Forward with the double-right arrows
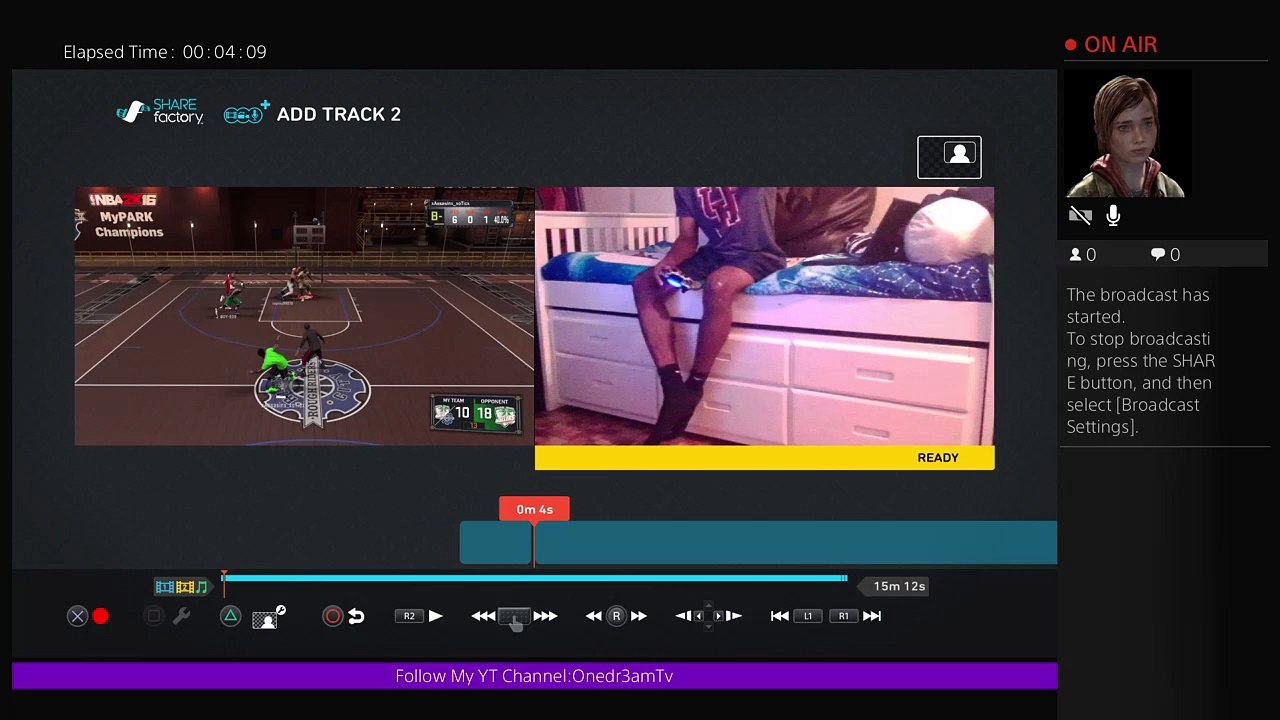1280x720 pixels. point(639,616)
